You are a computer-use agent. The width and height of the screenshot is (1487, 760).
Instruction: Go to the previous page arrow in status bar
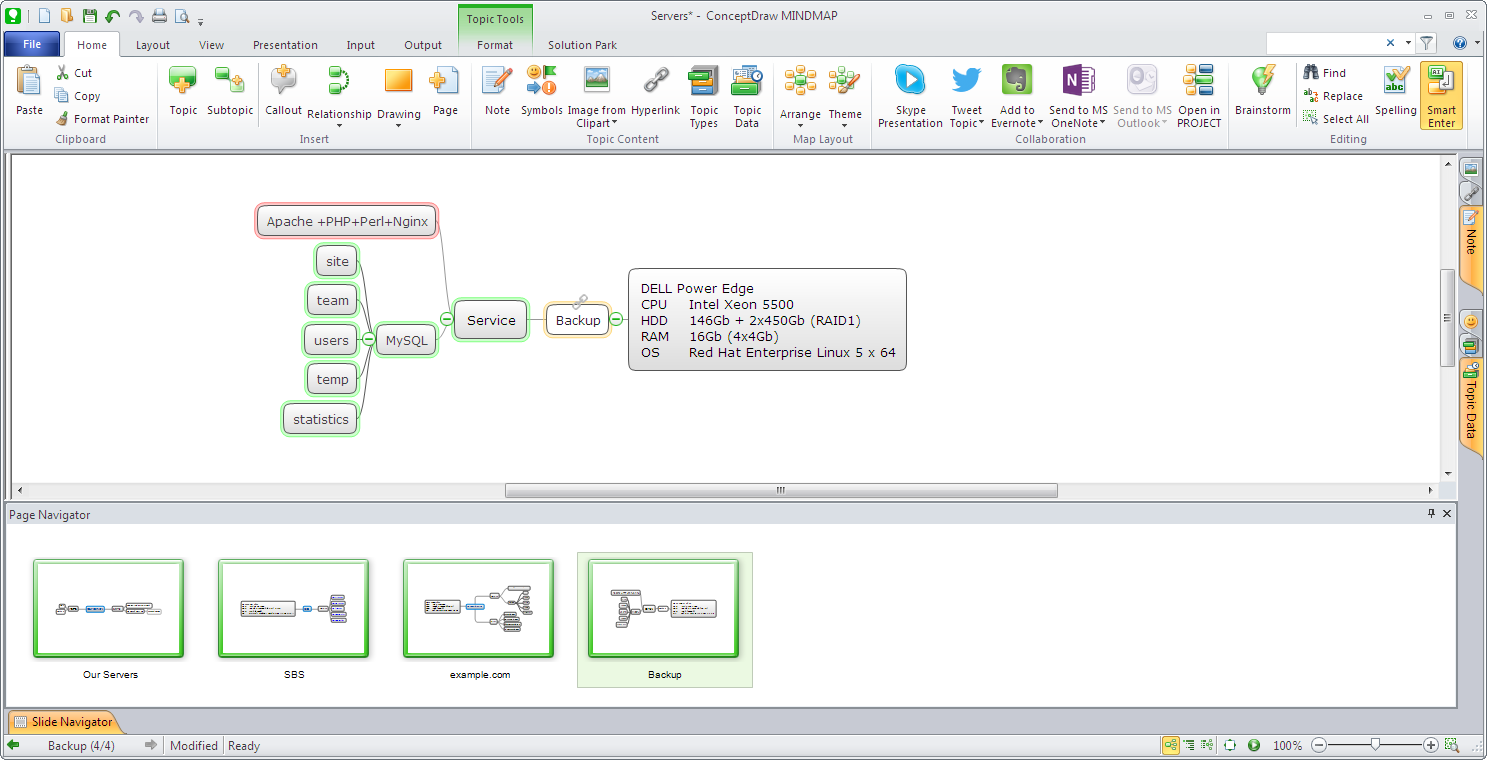click(14, 745)
